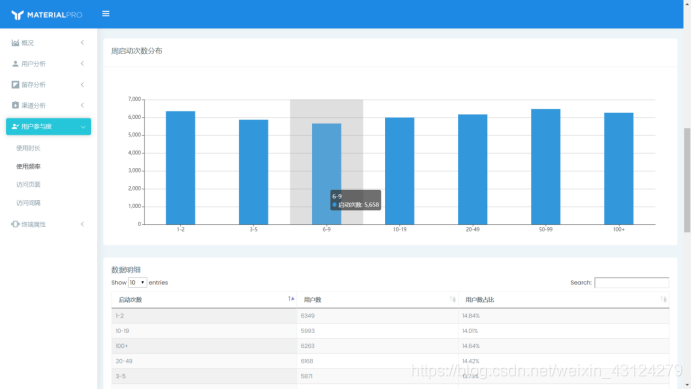Open the 概况 overview chart icon
The width and height of the screenshot is (692, 389).
(x=15, y=43)
